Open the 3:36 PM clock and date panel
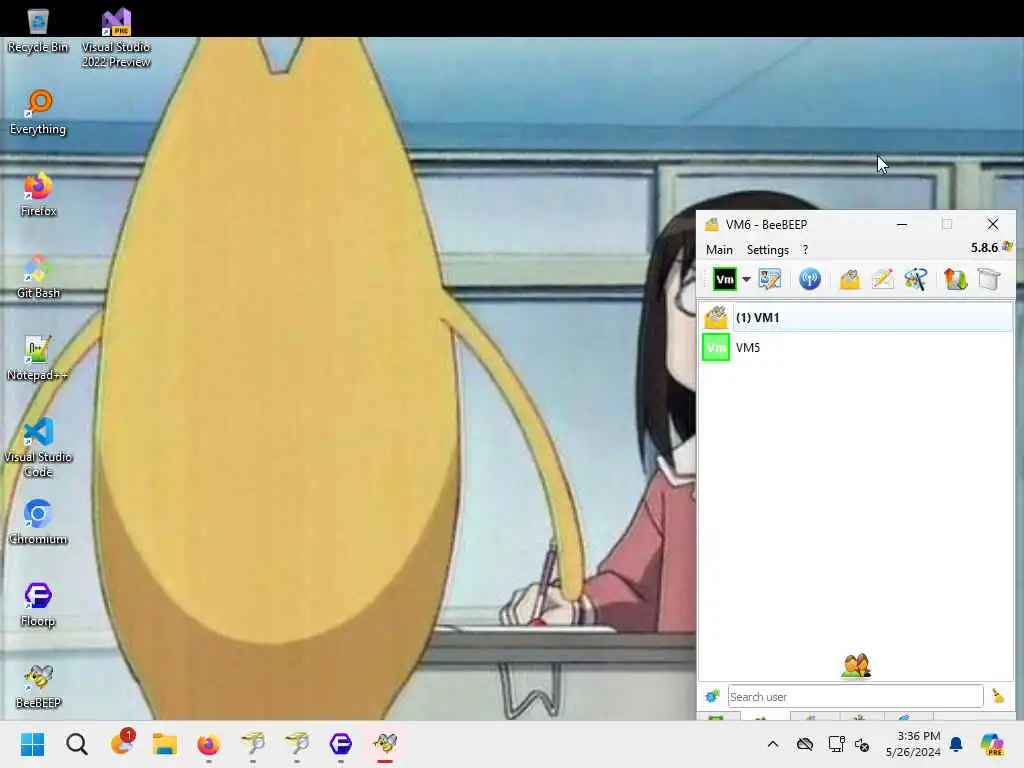The height and width of the screenshot is (768, 1024). [912, 744]
